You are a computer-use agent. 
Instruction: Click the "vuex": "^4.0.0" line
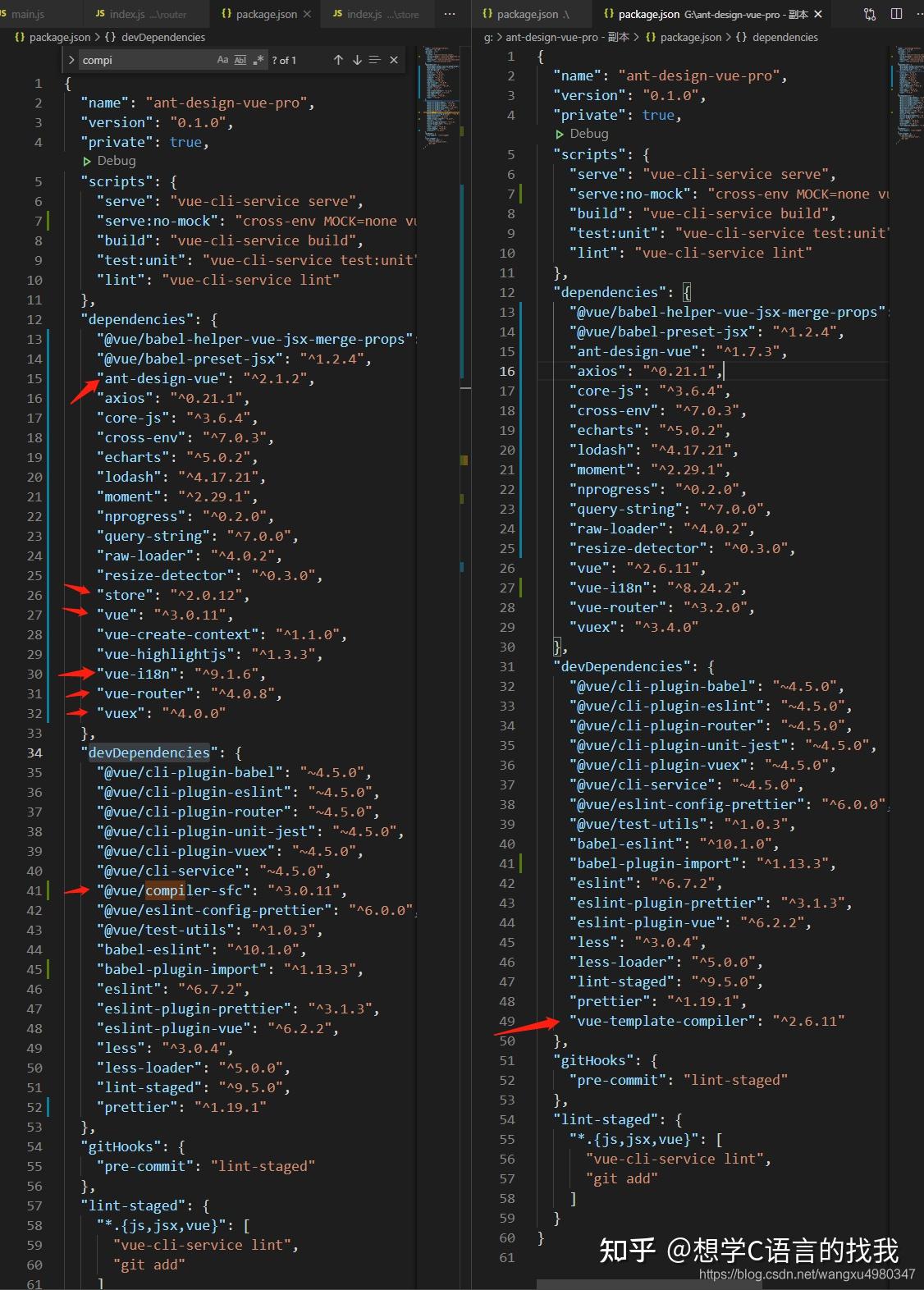tap(161, 713)
